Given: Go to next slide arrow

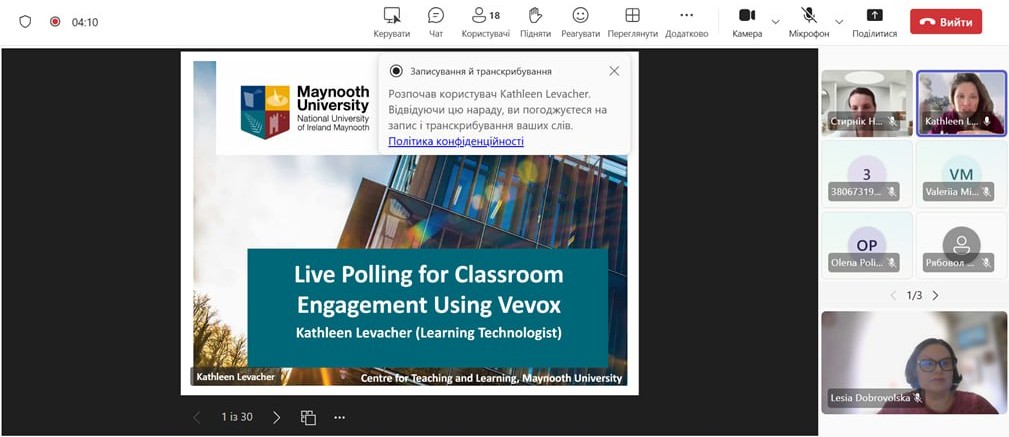Looking at the screenshot, I should point(277,417).
